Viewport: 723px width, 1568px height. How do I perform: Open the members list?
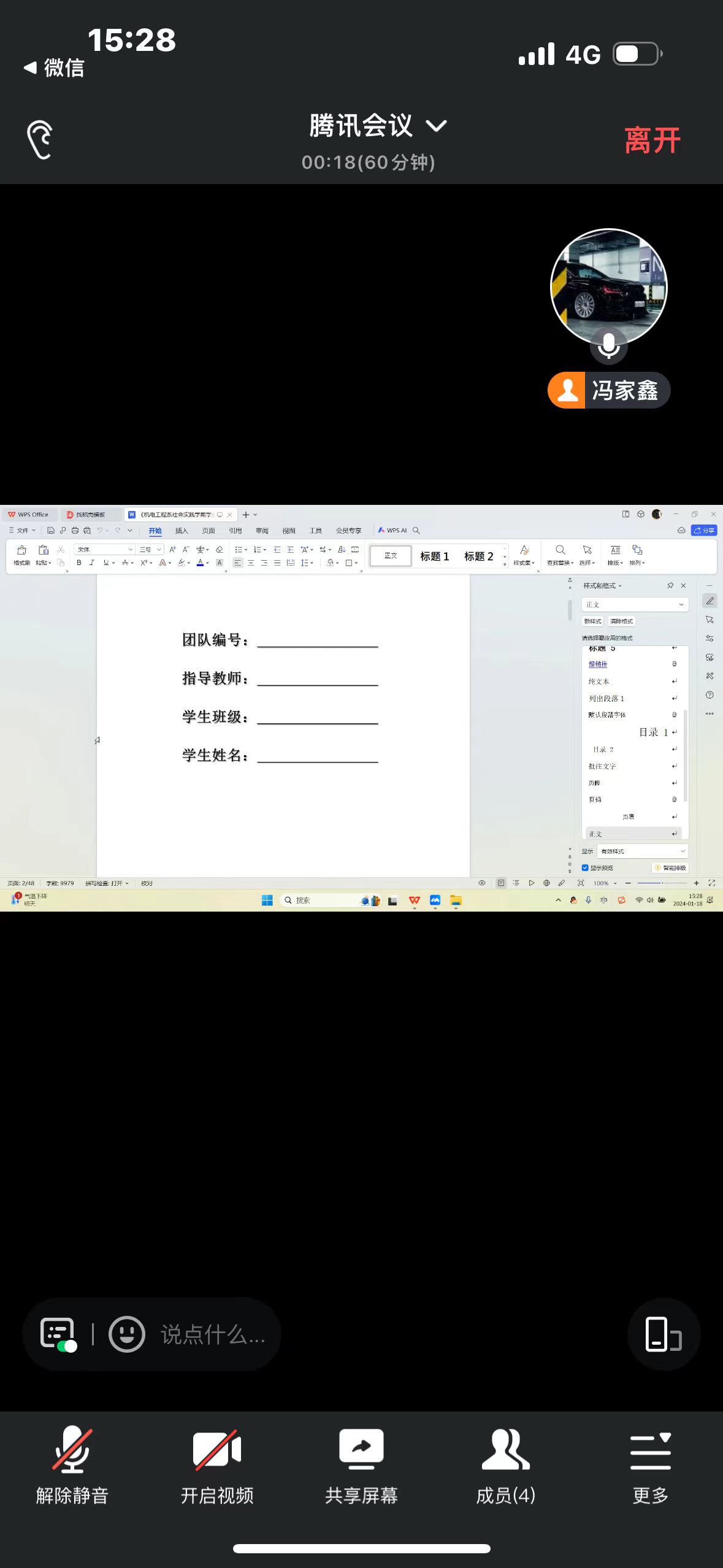(x=505, y=1465)
